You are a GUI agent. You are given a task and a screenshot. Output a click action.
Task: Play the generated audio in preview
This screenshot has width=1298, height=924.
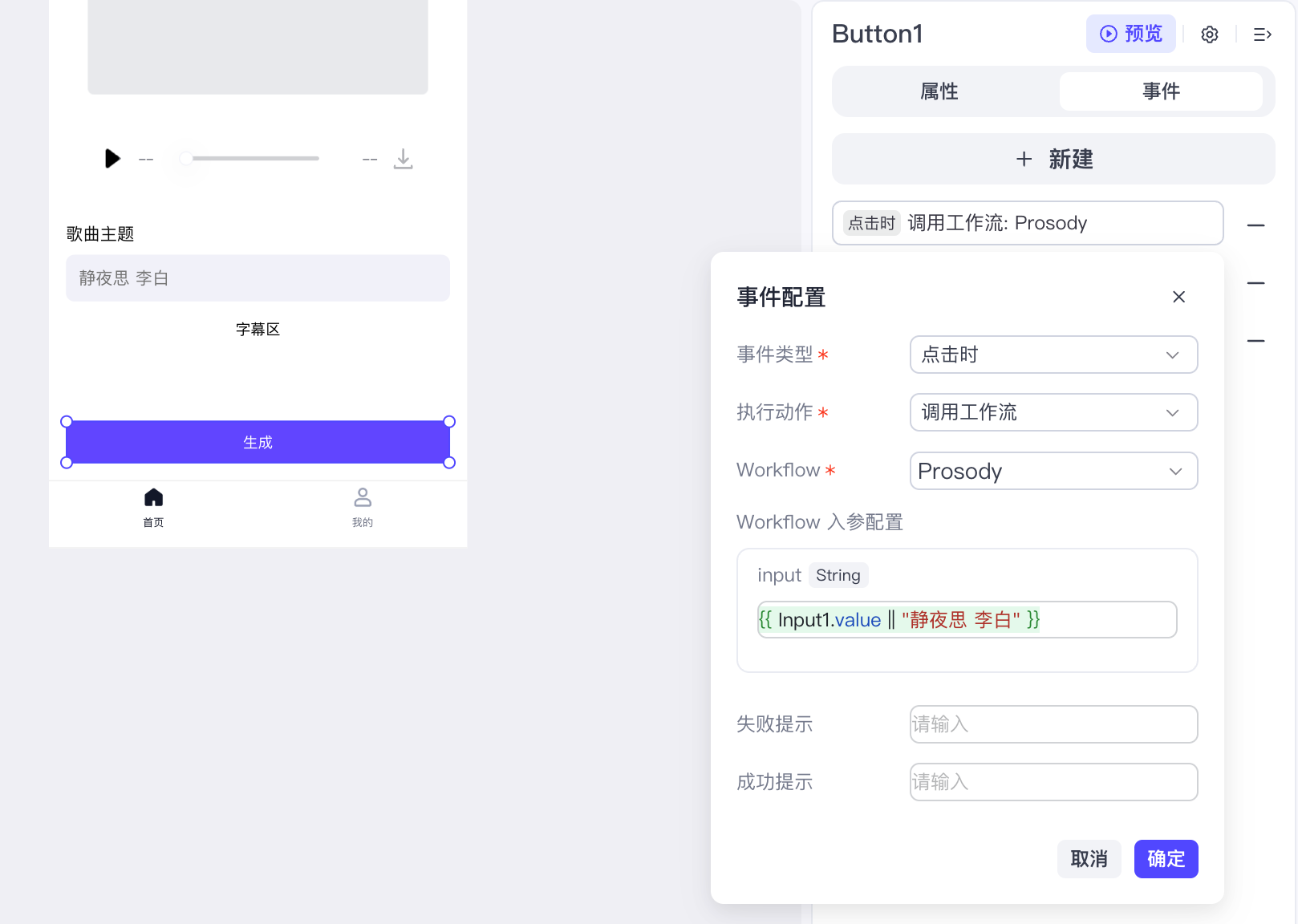tap(112, 158)
